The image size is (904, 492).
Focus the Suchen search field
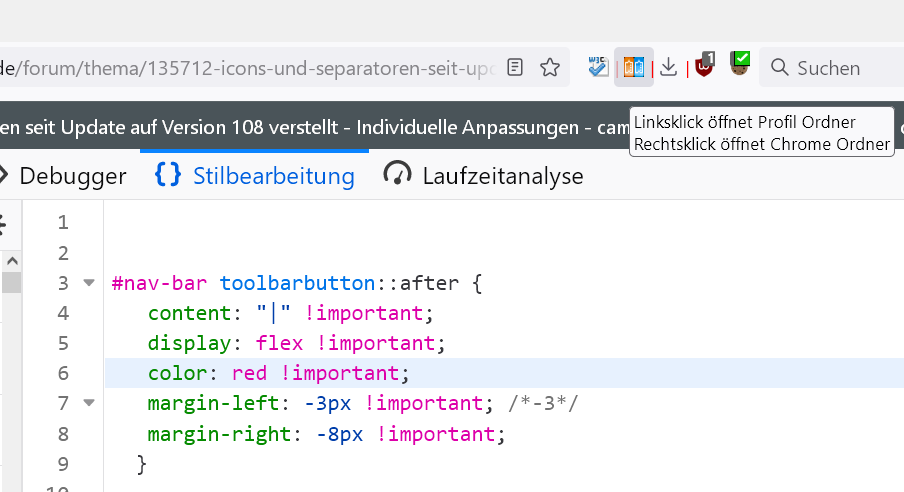pos(840,68)
